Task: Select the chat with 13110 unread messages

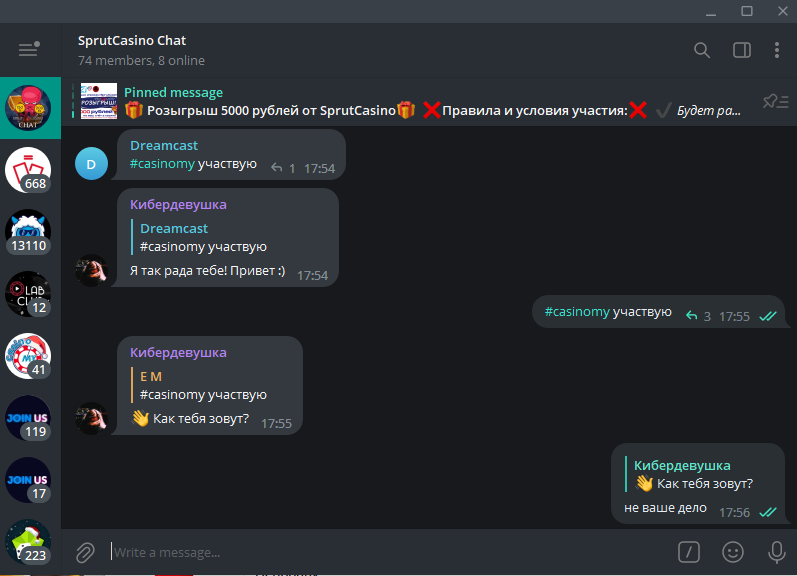Action: pos(28,232)
